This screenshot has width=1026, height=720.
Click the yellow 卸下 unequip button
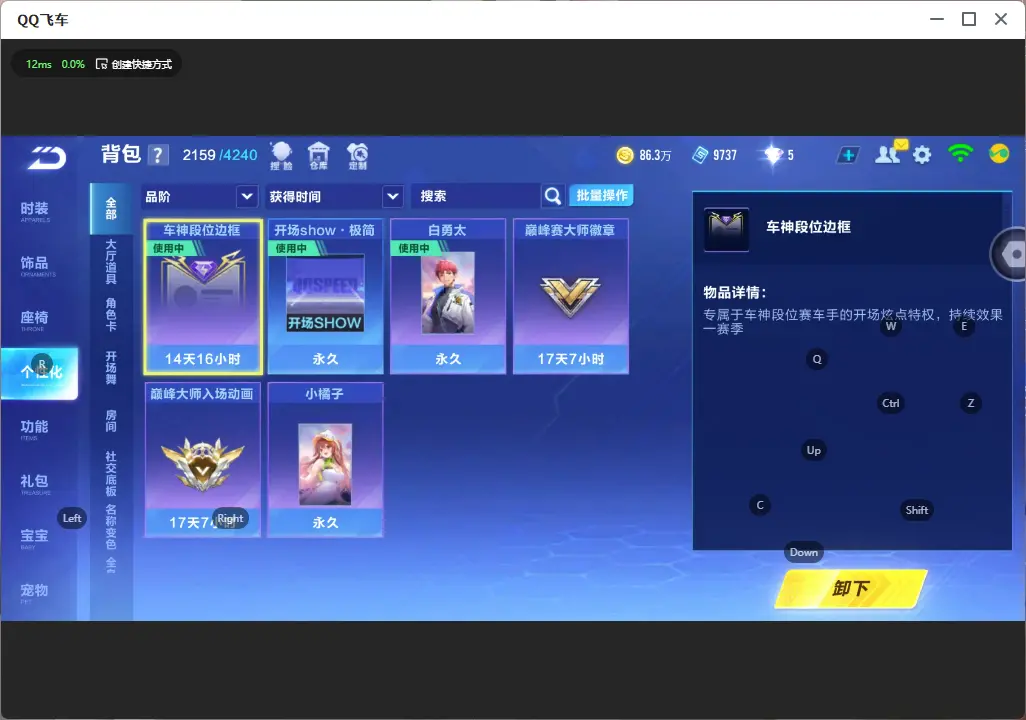click(x=851, y=588)
